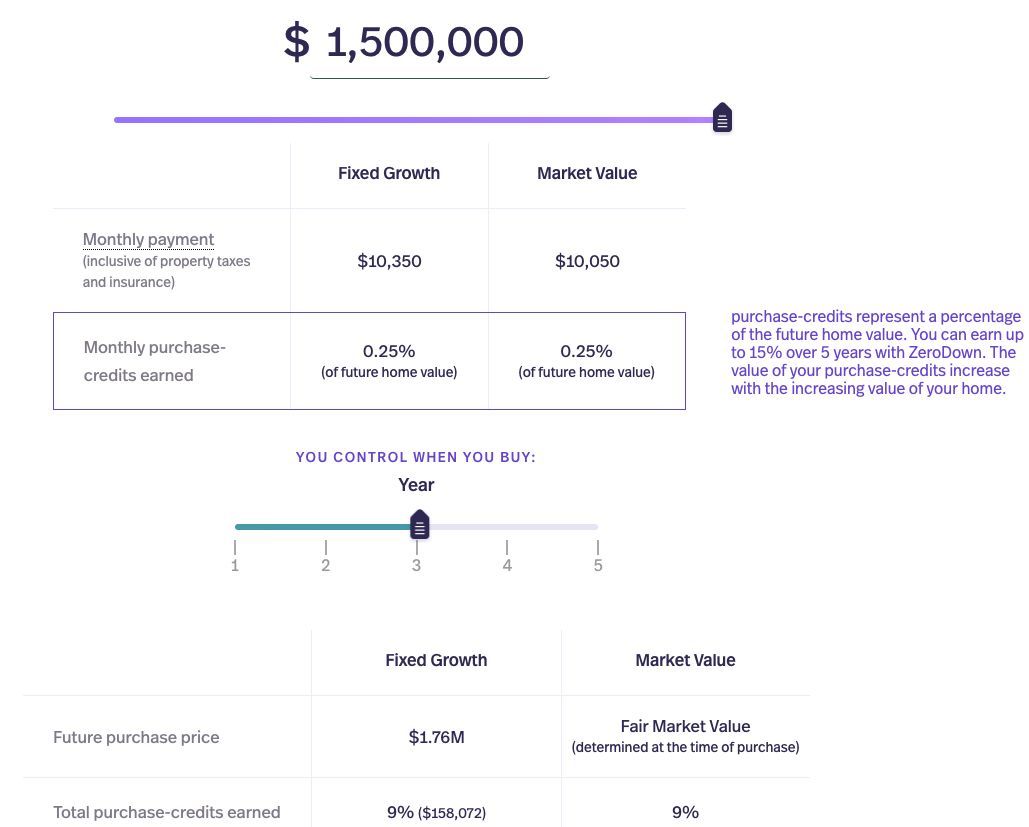This screenshot has height=827, width=1029.
Task: Click the purple home price slider track
Action: coord(400,120)
